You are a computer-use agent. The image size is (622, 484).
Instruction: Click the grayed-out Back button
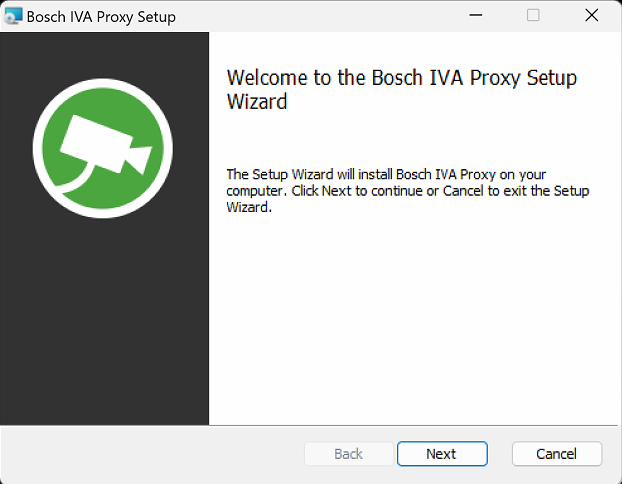point(348,454)
